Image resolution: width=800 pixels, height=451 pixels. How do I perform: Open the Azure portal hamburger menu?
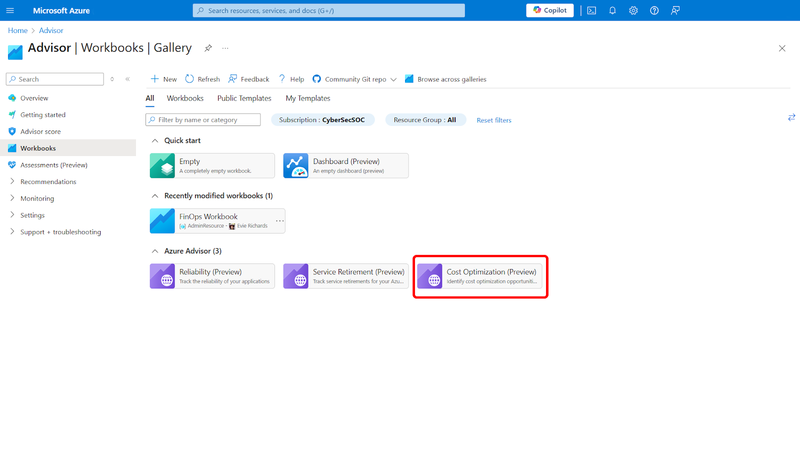10,10
